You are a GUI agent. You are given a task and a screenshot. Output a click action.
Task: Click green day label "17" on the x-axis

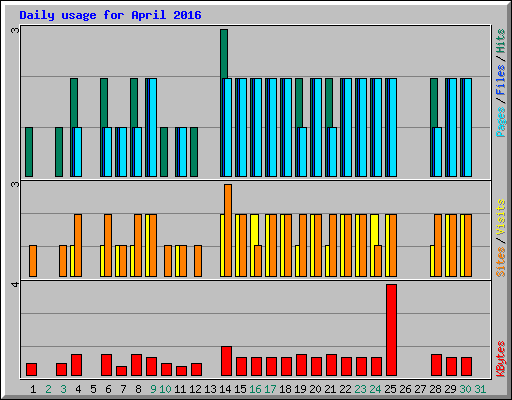point(270,389)
